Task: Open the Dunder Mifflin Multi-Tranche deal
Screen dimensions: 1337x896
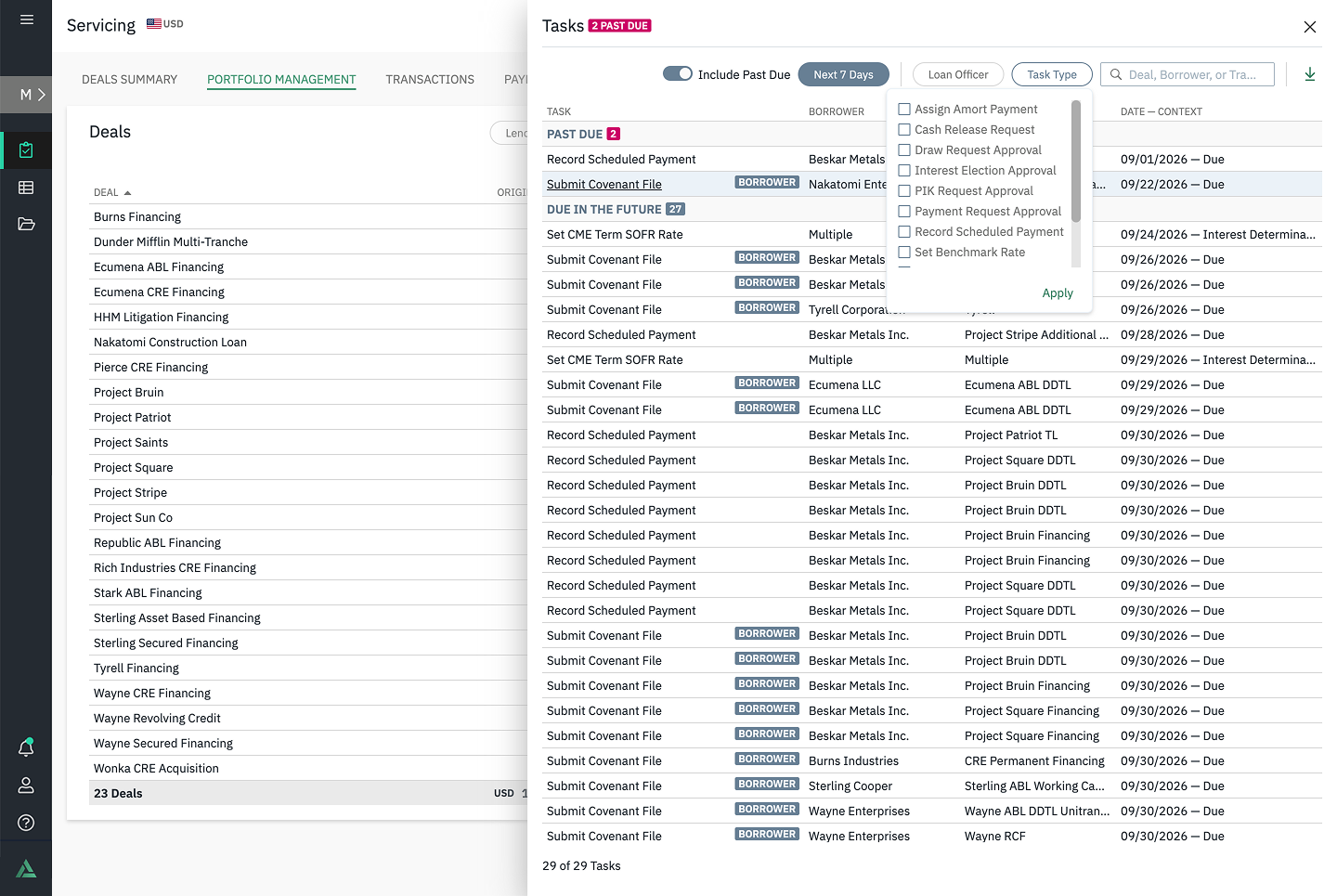Action: point(171,242)
